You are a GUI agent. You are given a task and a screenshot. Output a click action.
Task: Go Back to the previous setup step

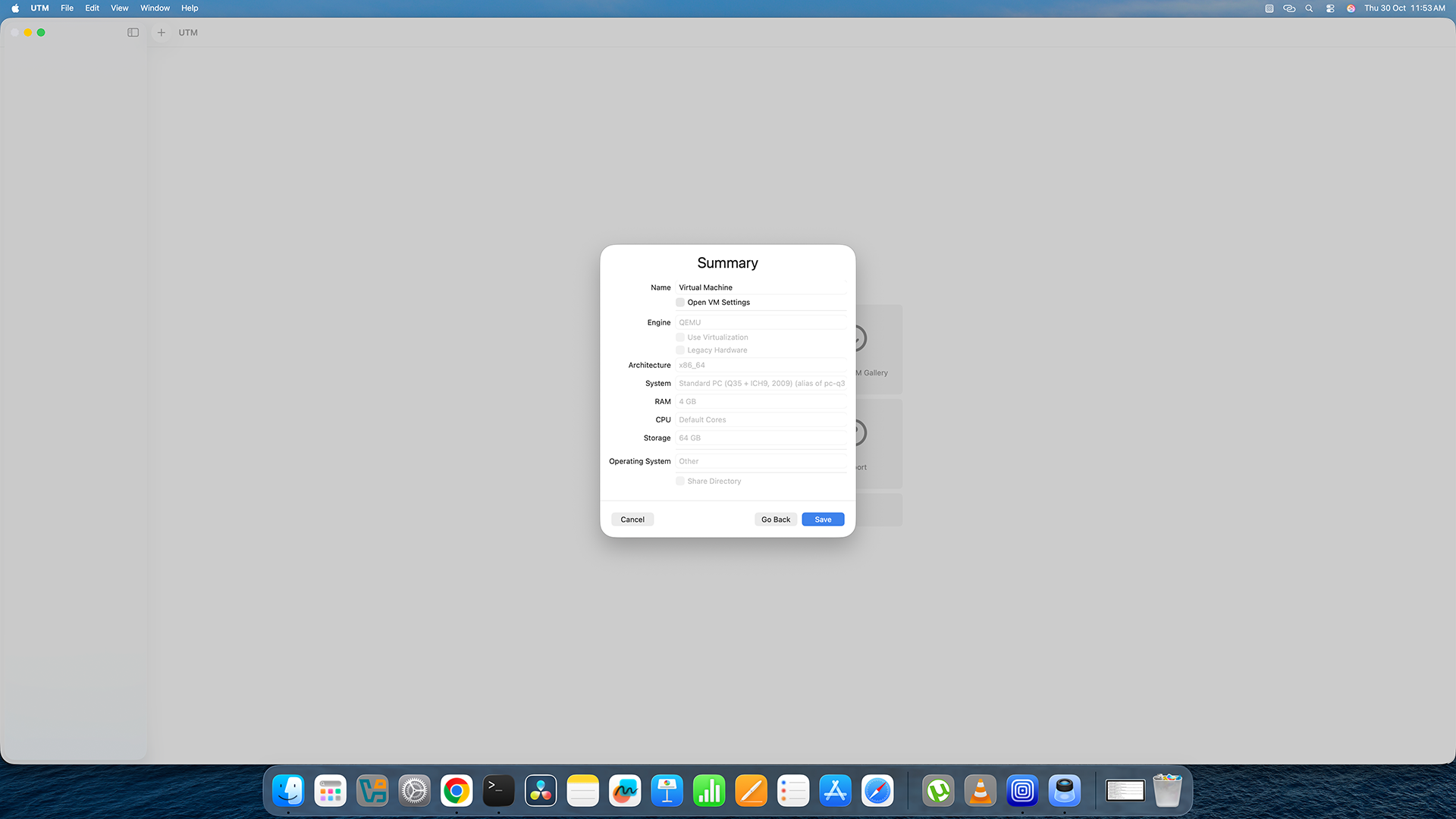coord(775,519)
